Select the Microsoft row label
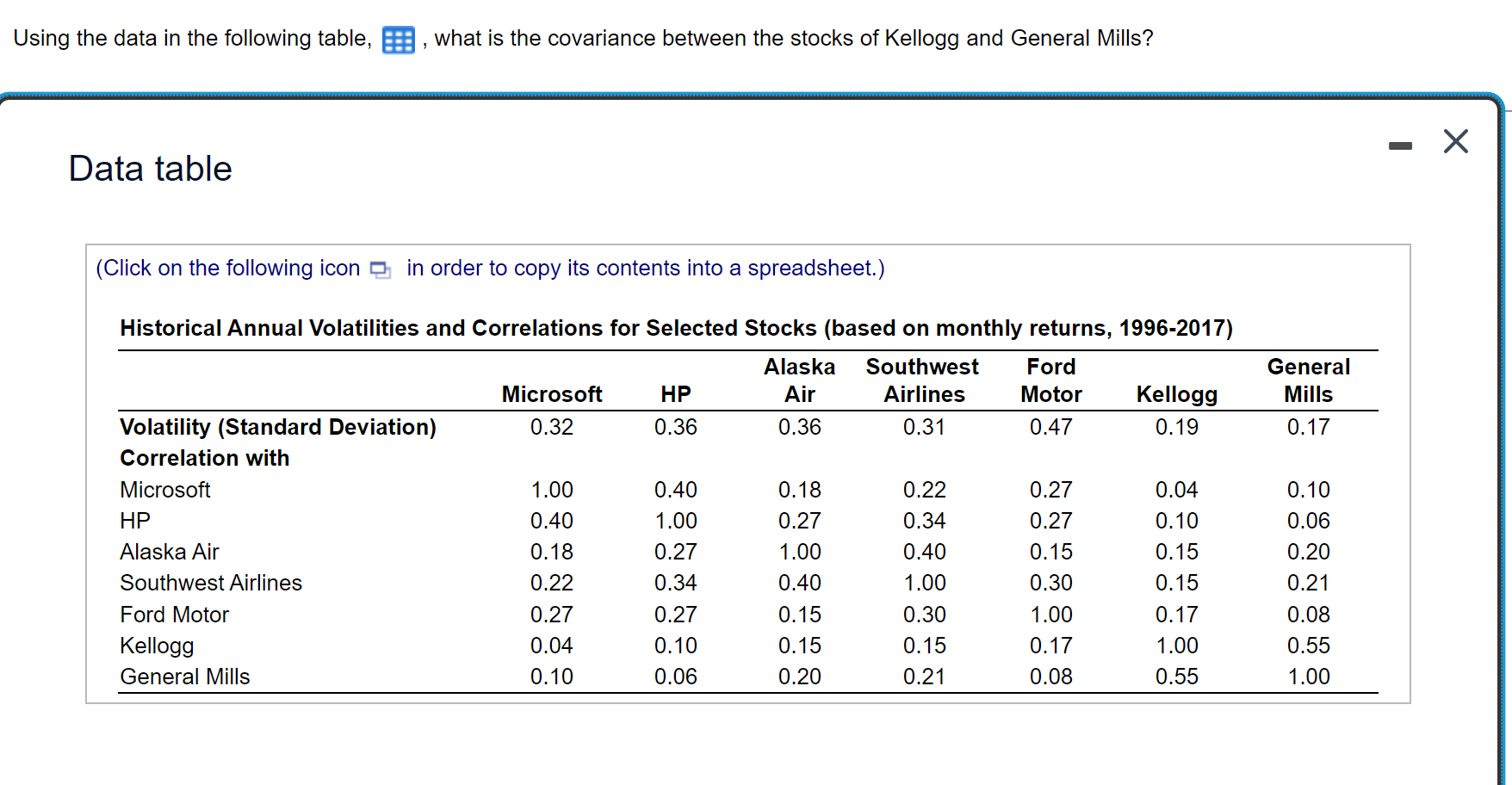 [x=164, y=489]
